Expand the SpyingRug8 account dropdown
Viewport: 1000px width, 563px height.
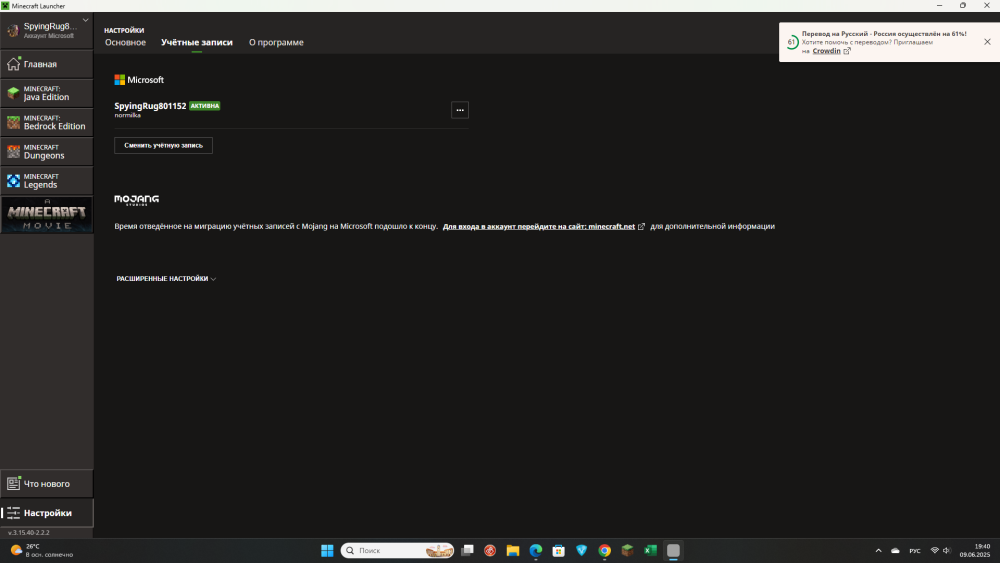[x=47, y=30]
